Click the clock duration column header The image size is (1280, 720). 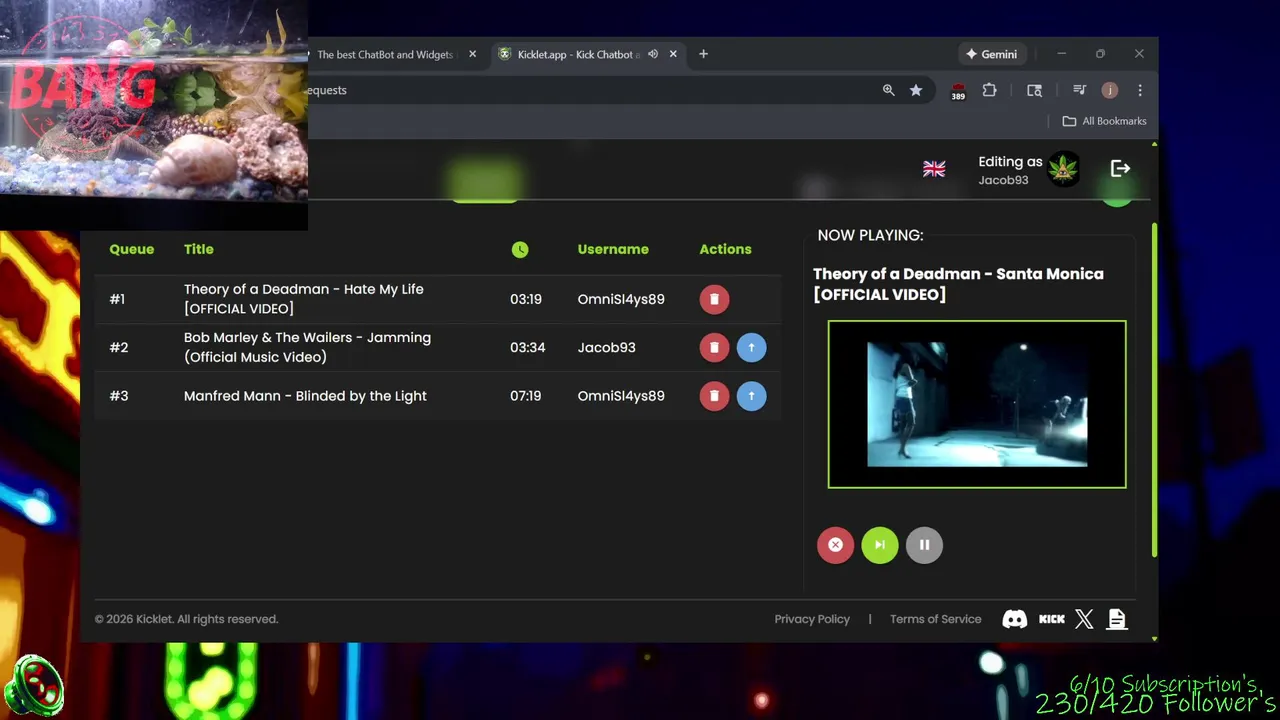[x=520, y=250]
